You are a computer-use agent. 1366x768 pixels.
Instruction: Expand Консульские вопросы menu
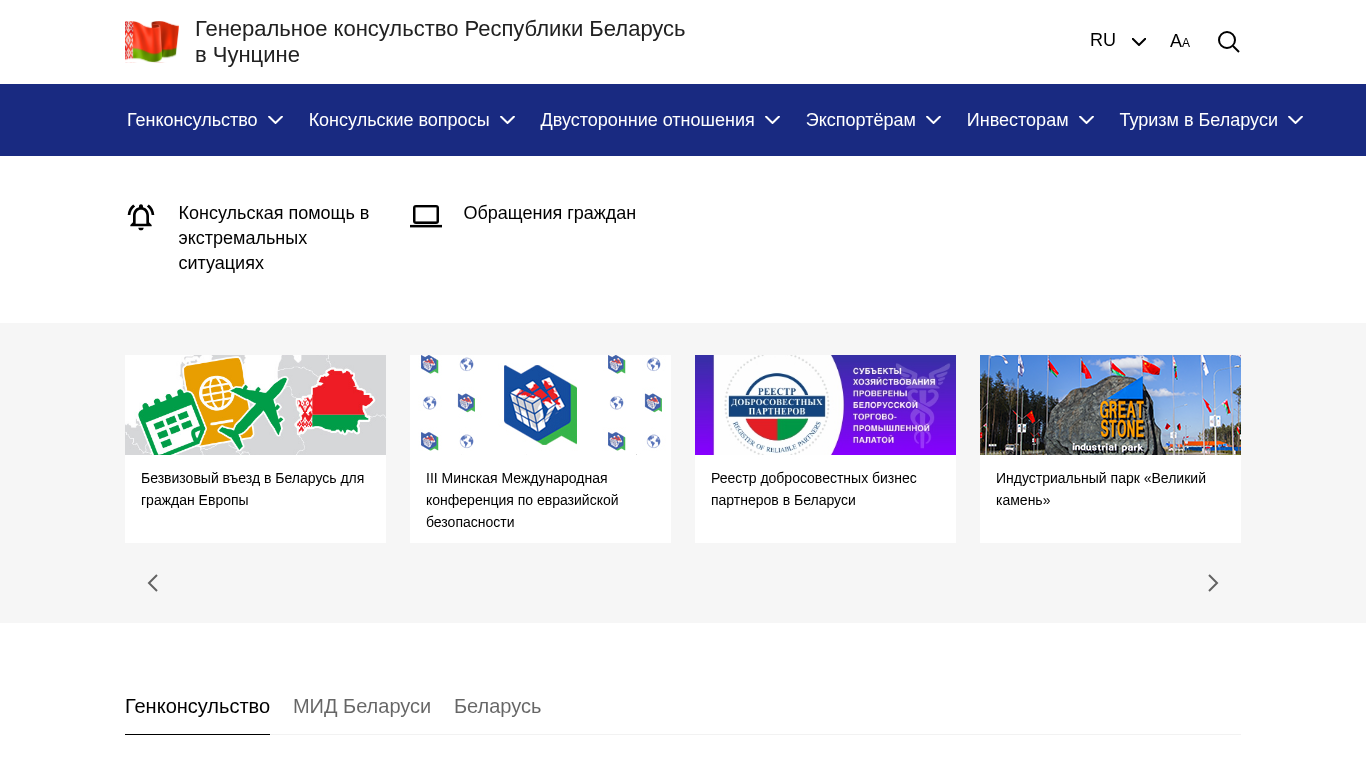point(411,120)
